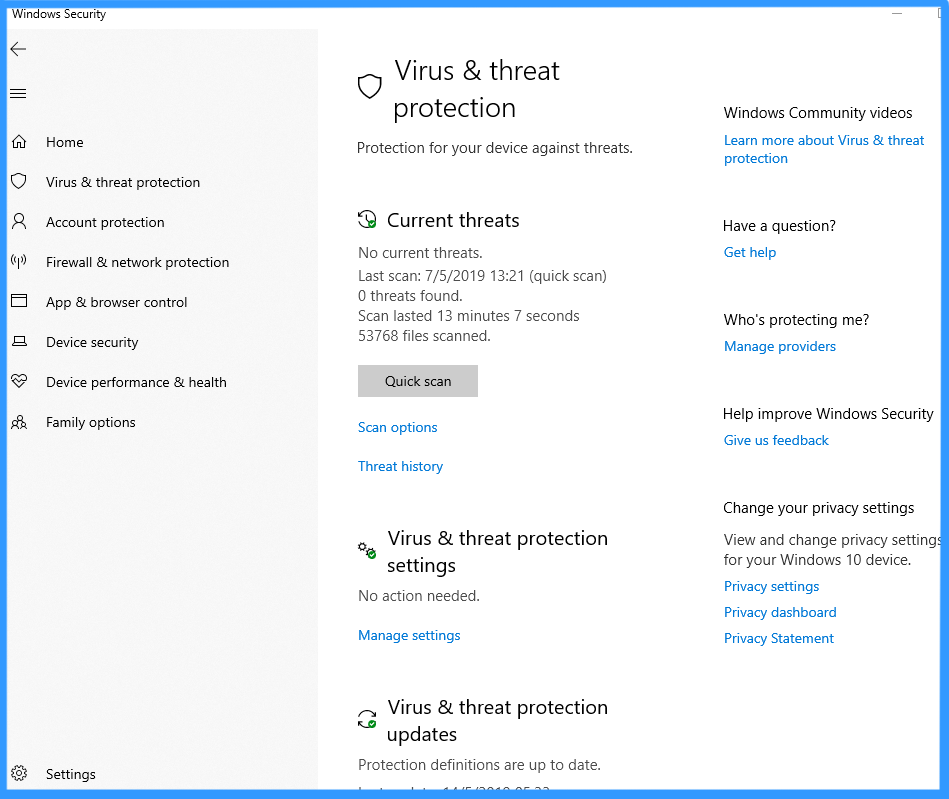Viewport: 949px width, 799px height.
Task: Open Manage providers link
Action: 780,346
